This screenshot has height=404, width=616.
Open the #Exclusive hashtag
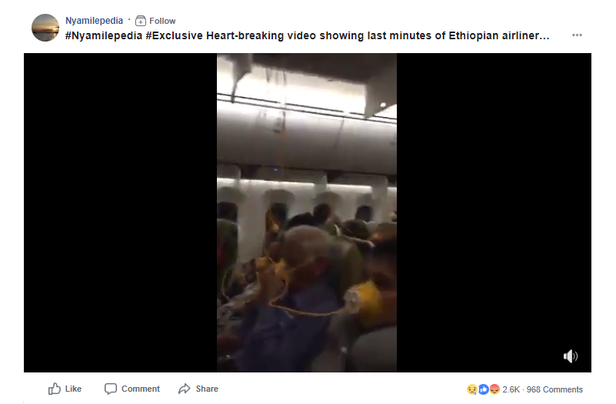(174, 36)
